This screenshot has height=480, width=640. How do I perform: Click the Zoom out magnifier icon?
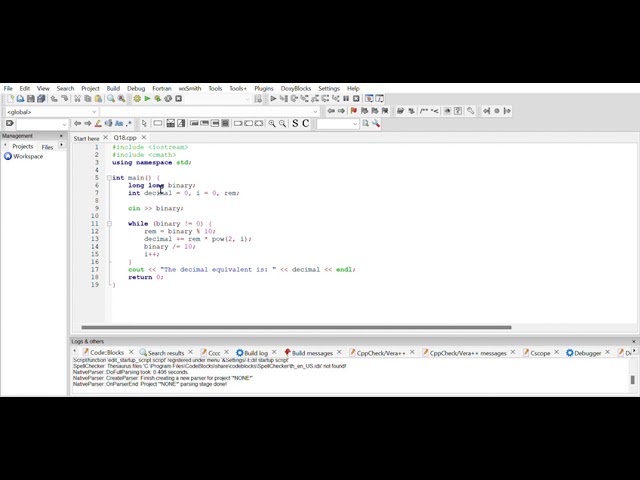coord(282,124)
